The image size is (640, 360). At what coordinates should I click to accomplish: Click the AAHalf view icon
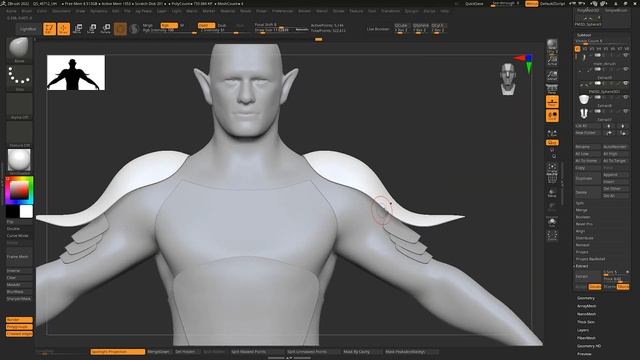coord(552,74)
